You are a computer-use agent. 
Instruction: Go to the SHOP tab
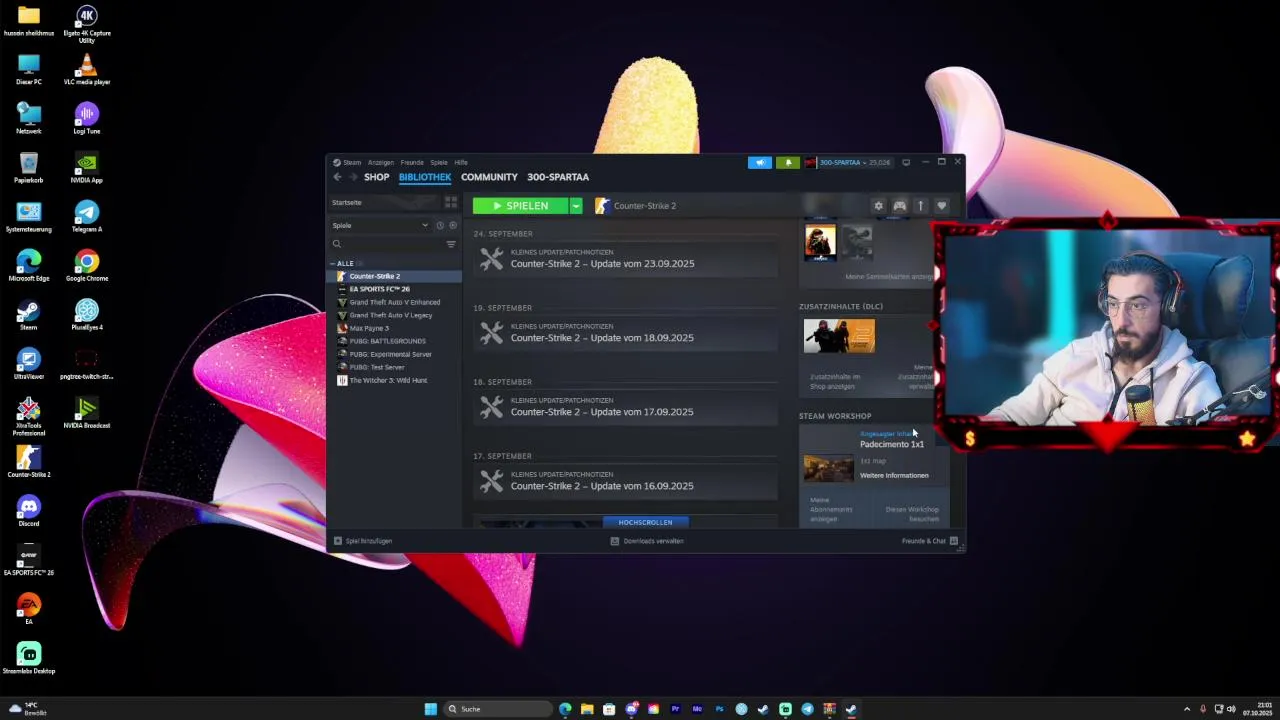[x=377, y=177]
